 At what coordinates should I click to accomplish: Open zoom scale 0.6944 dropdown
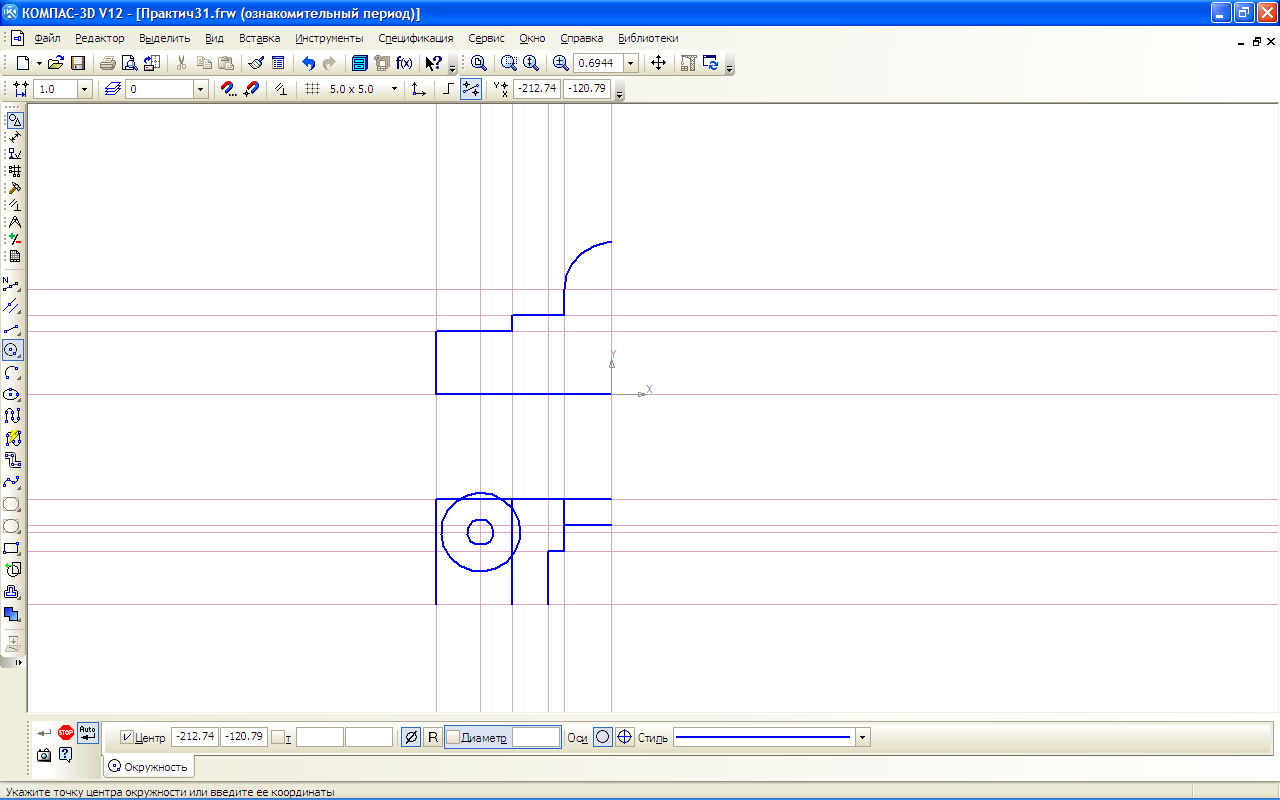coord(631,63)
